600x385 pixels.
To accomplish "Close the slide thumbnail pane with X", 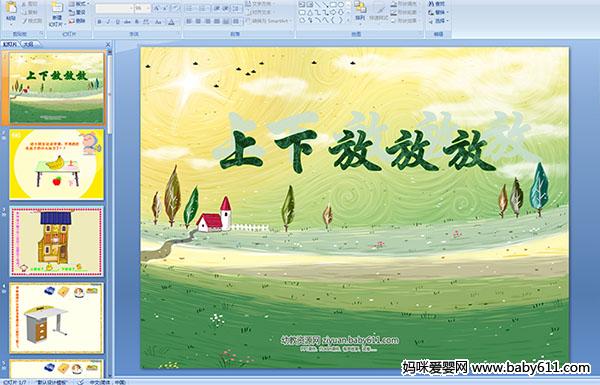I will pos(108,44).
